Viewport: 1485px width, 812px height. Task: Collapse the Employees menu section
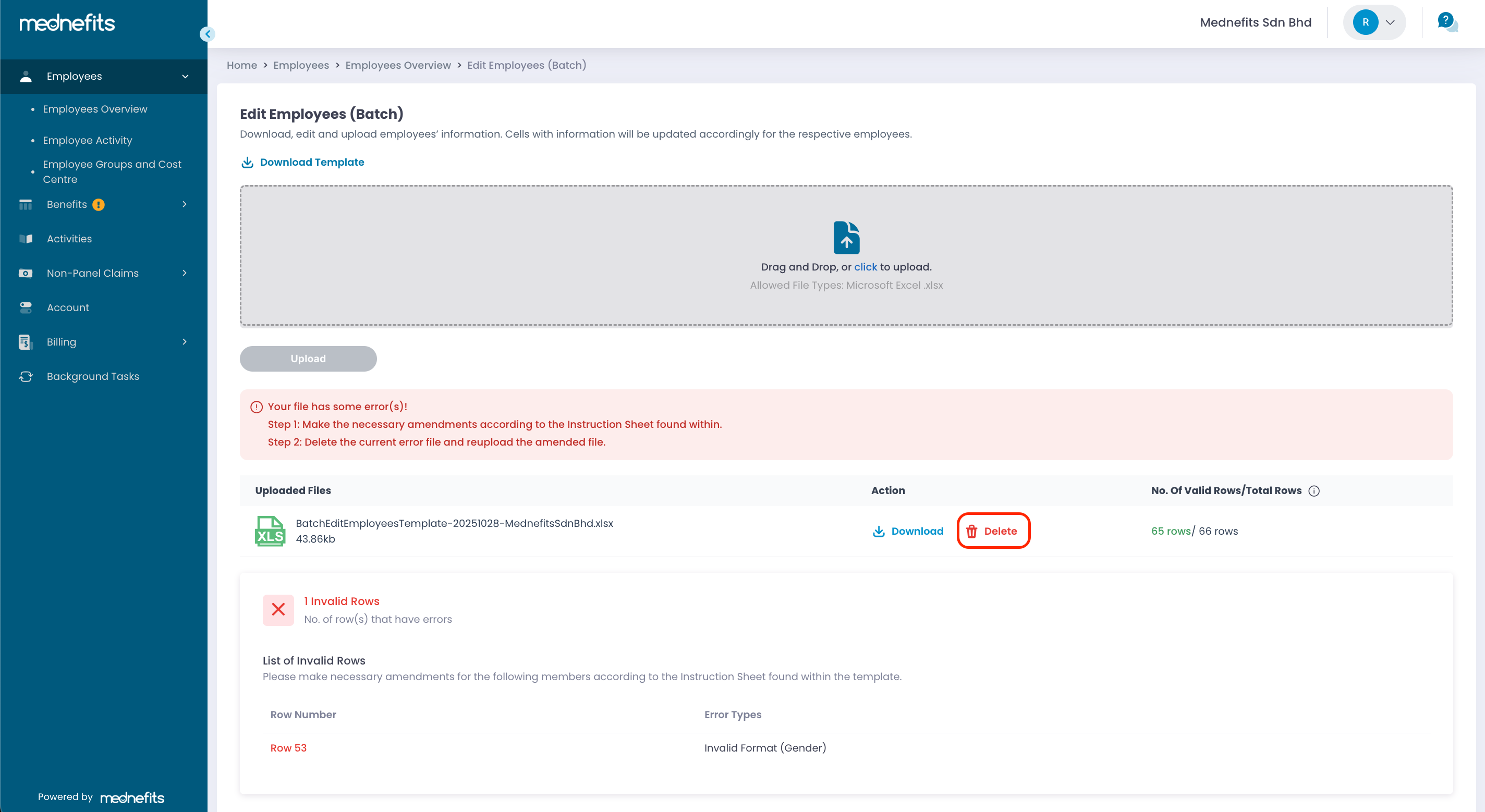185,76
